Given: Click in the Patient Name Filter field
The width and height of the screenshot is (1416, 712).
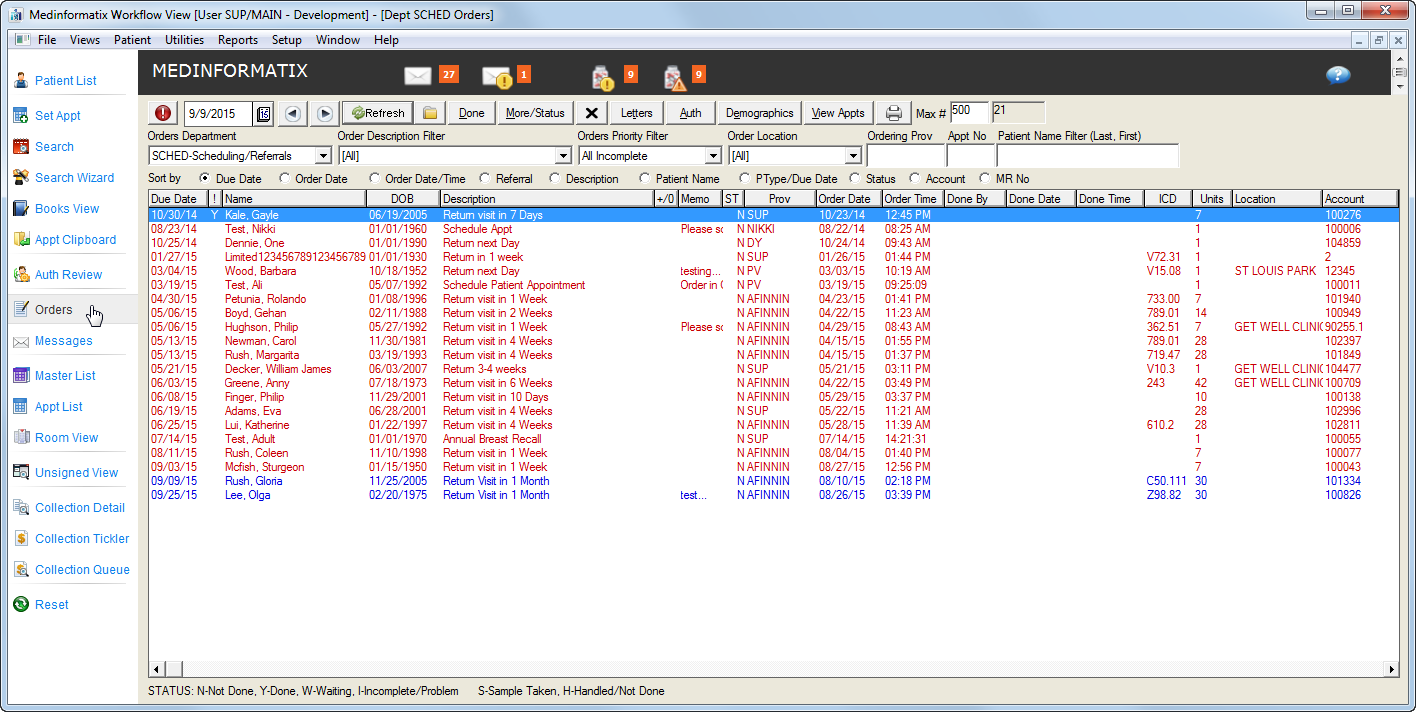Looking at the screenshot, I should point(1088,156).
